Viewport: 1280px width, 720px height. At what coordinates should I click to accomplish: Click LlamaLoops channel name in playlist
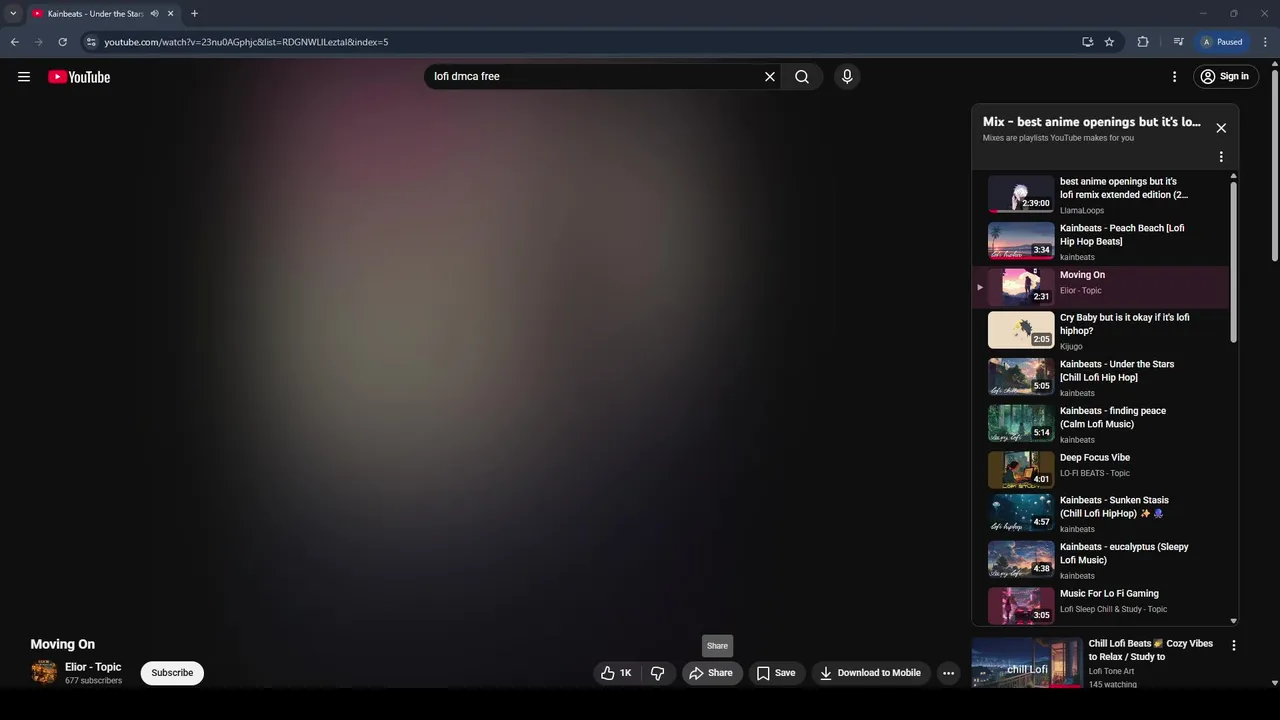pos(1082,211)
